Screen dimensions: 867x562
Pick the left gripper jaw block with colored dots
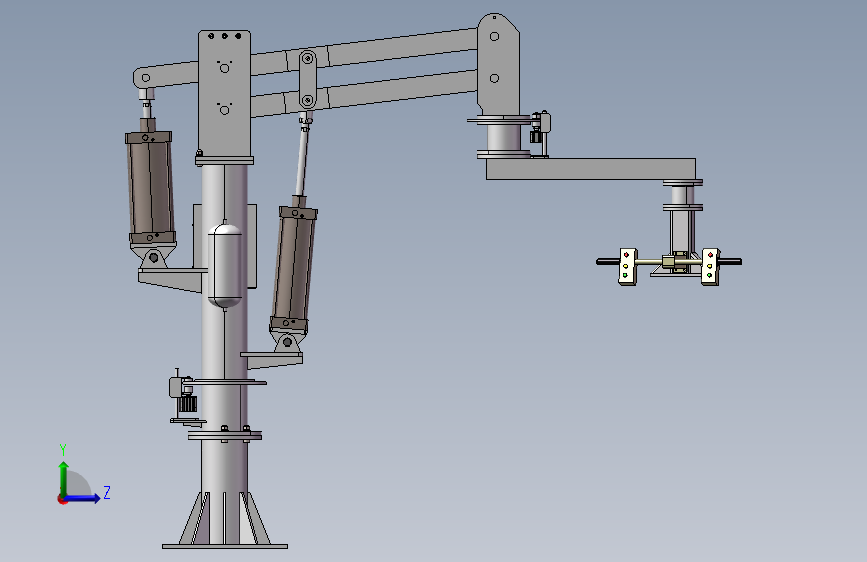pyautogui.click(x=628, y=267)
